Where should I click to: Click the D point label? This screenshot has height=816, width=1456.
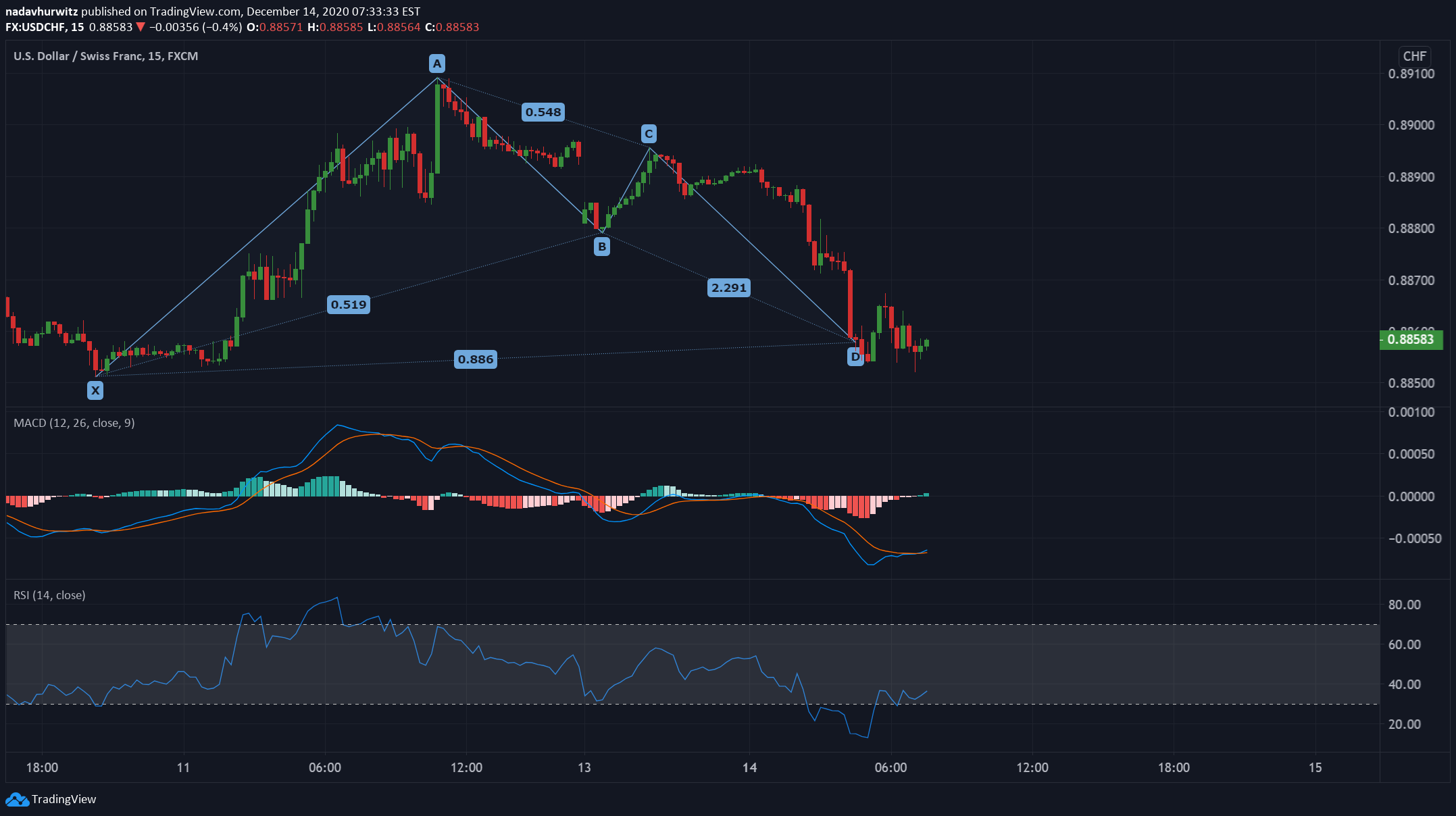855,357
